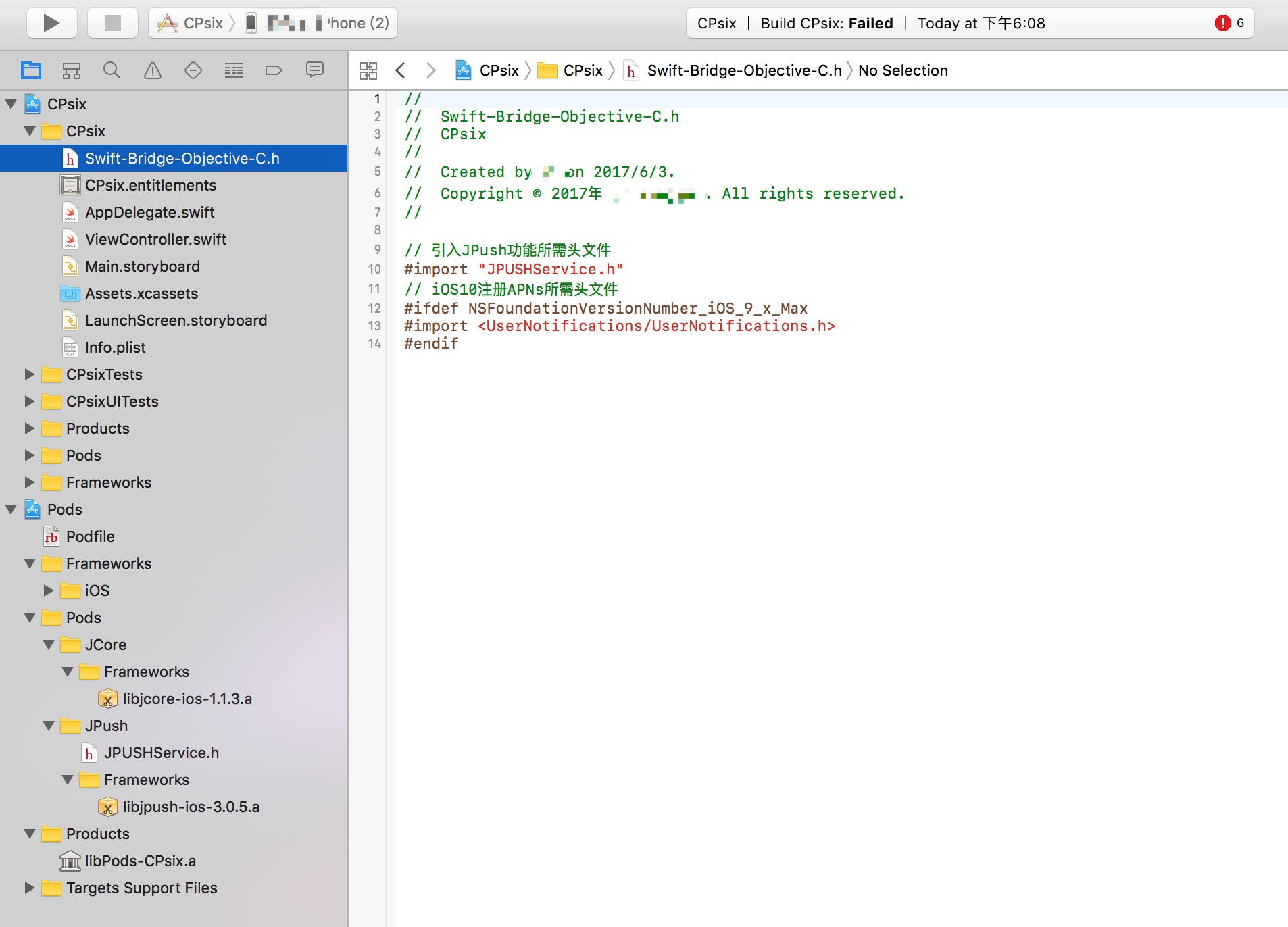Screen dimensions: 1288x927
Task: Collapse Products folder containing libPods-CPsix.a
Action: tap(30, 834)
